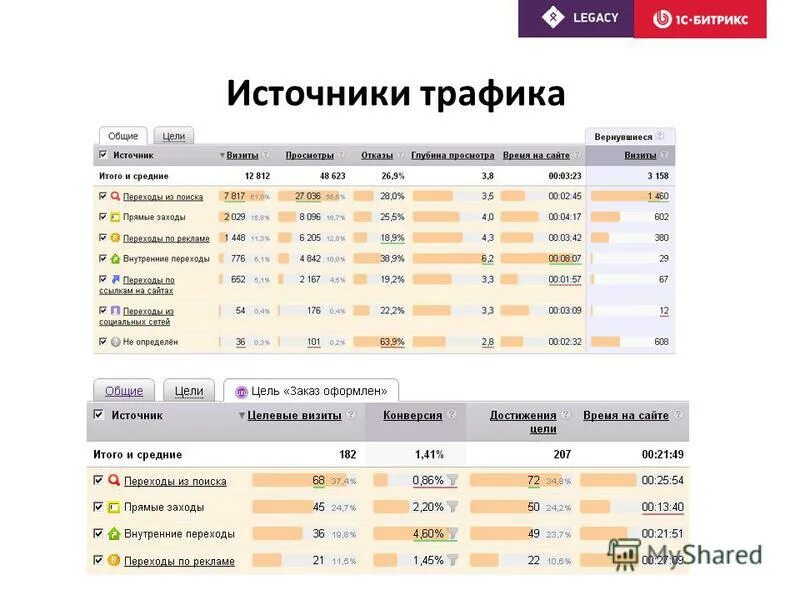This screenshot has width=800, height=600.
Task: Click the arrow icon for Переходы по ссылкам на сайтах
Action: coord(115,277)
